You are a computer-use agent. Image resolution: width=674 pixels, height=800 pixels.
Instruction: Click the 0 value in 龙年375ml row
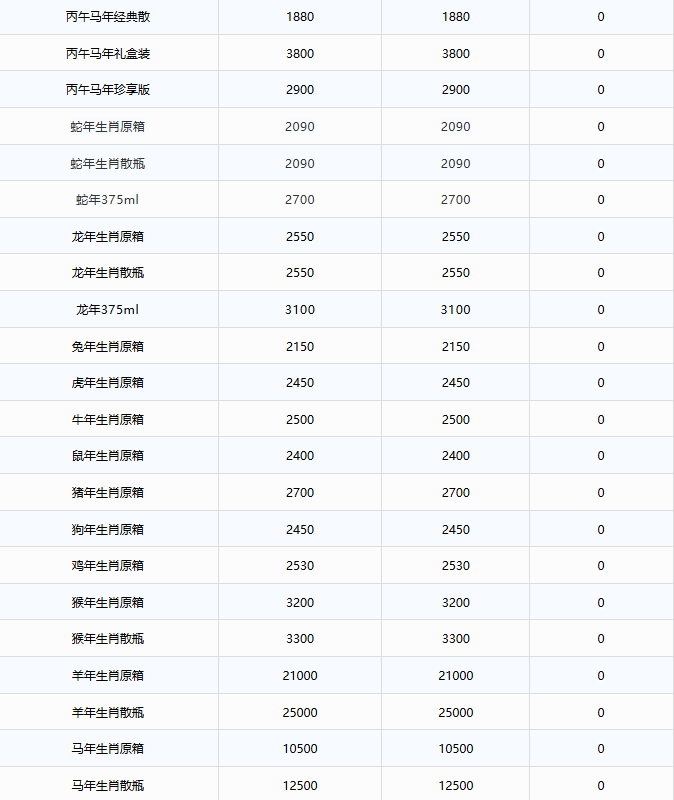click(601, 310)
